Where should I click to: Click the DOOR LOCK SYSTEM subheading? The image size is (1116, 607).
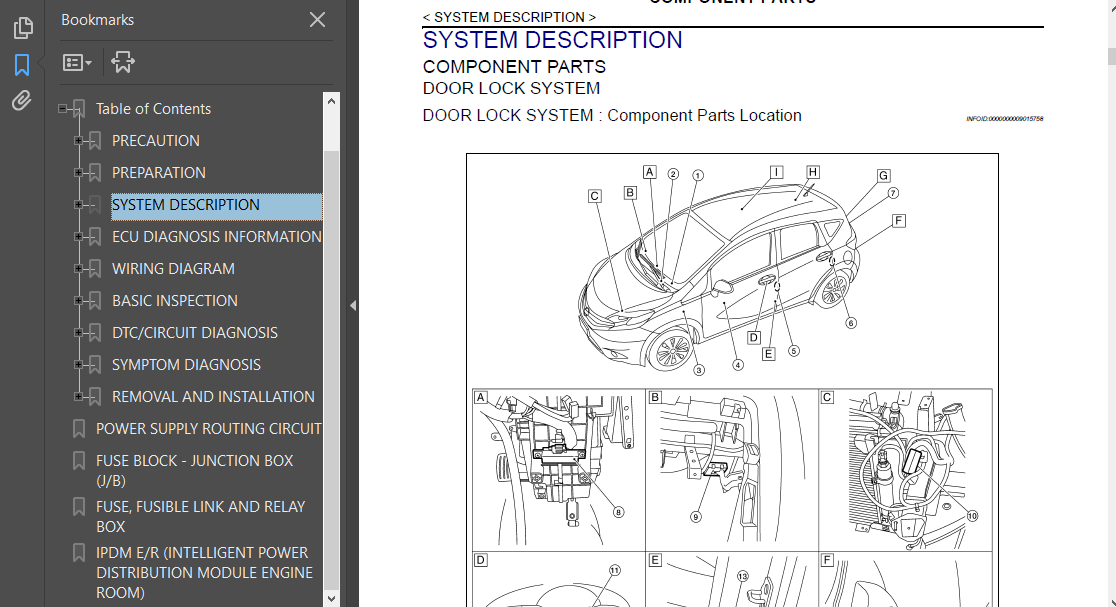pyautogui.click(x=511, y=89)
